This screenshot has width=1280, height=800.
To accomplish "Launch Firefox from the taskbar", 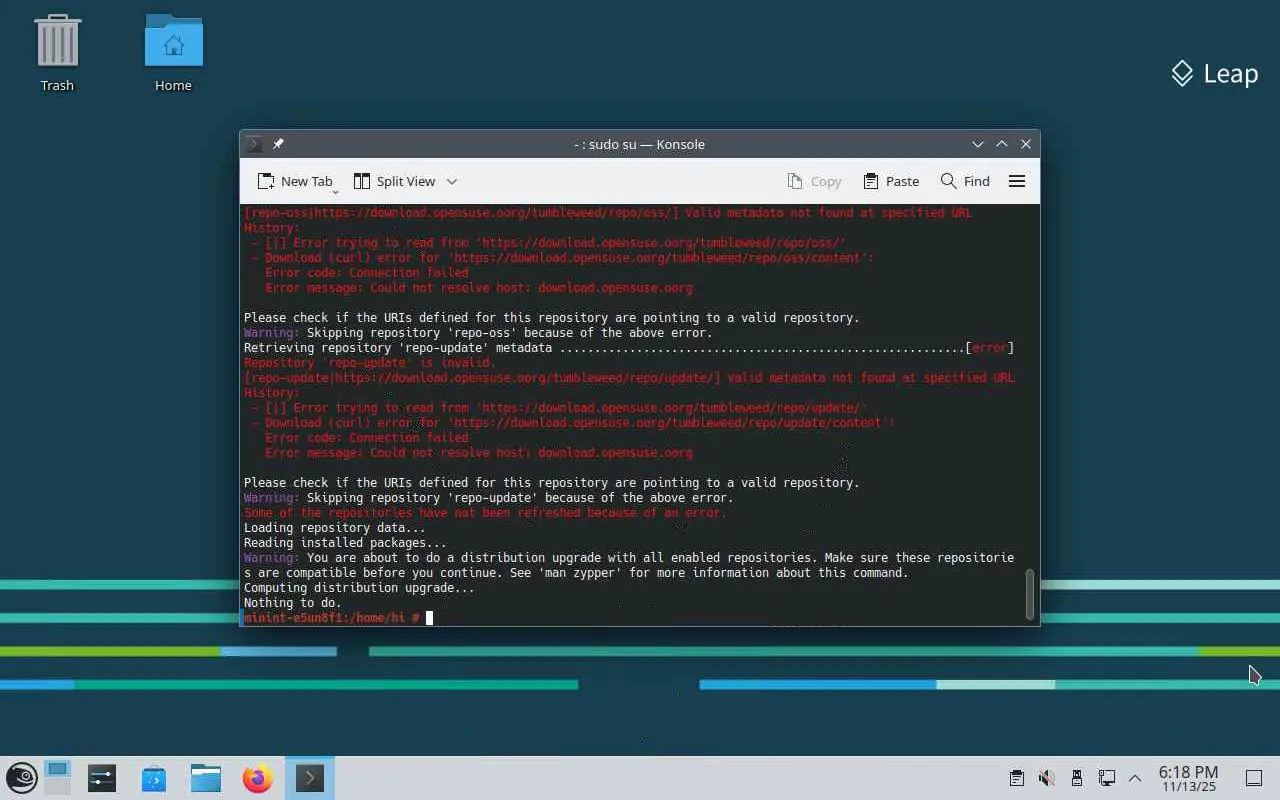I will click(258, 778).
